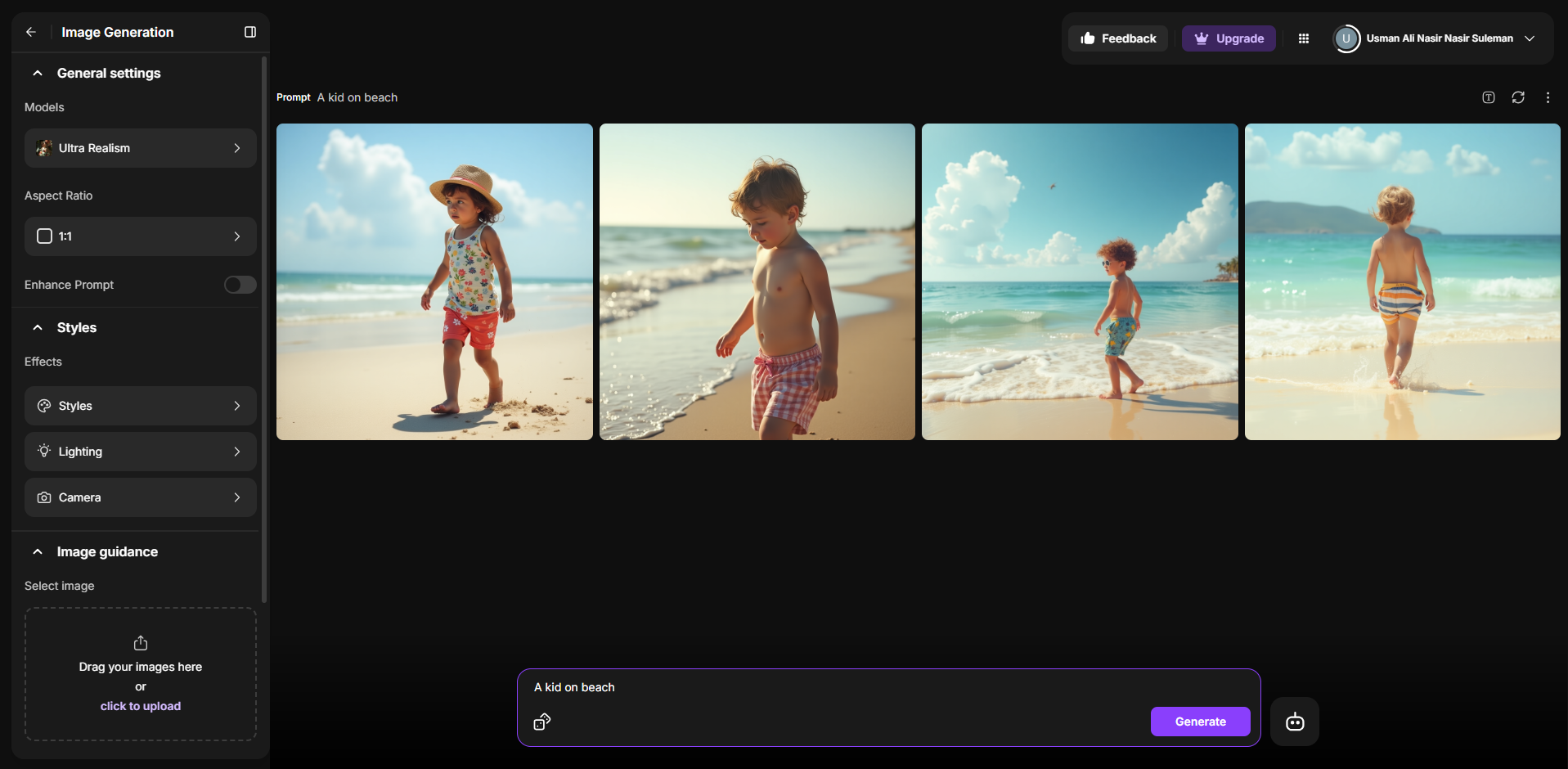The width and height of the screenshot is (1568, 769).
Task: Collapse the sidebar panel icon
Action: (x=250, y=32)
